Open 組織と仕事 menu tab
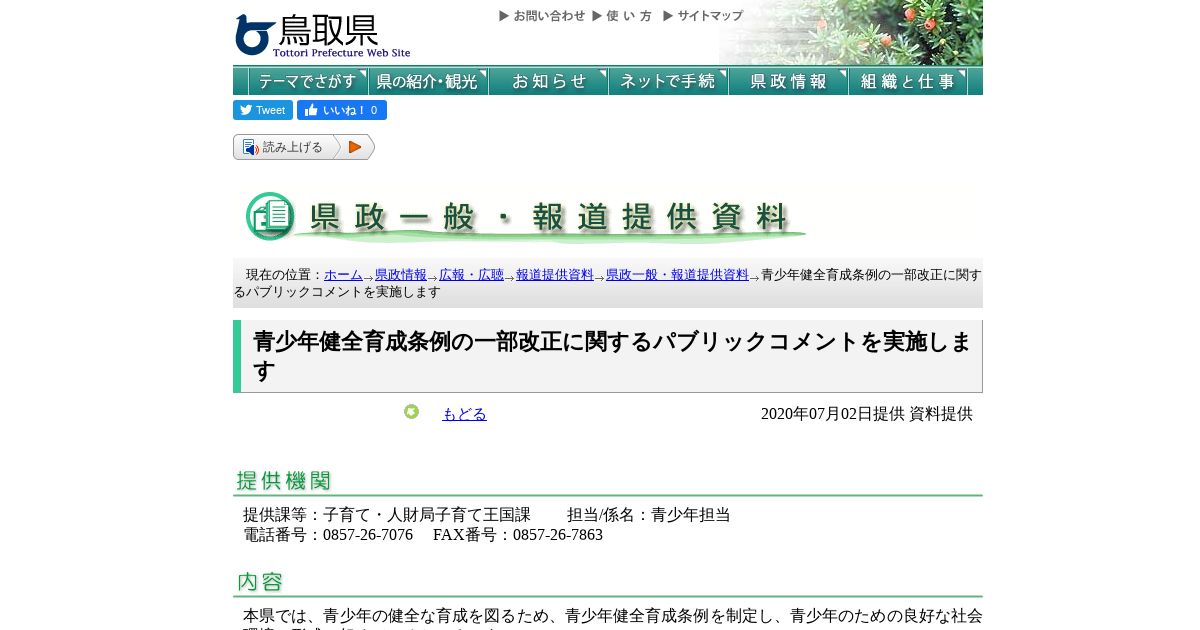1200x630 pixels. point(908,81)
